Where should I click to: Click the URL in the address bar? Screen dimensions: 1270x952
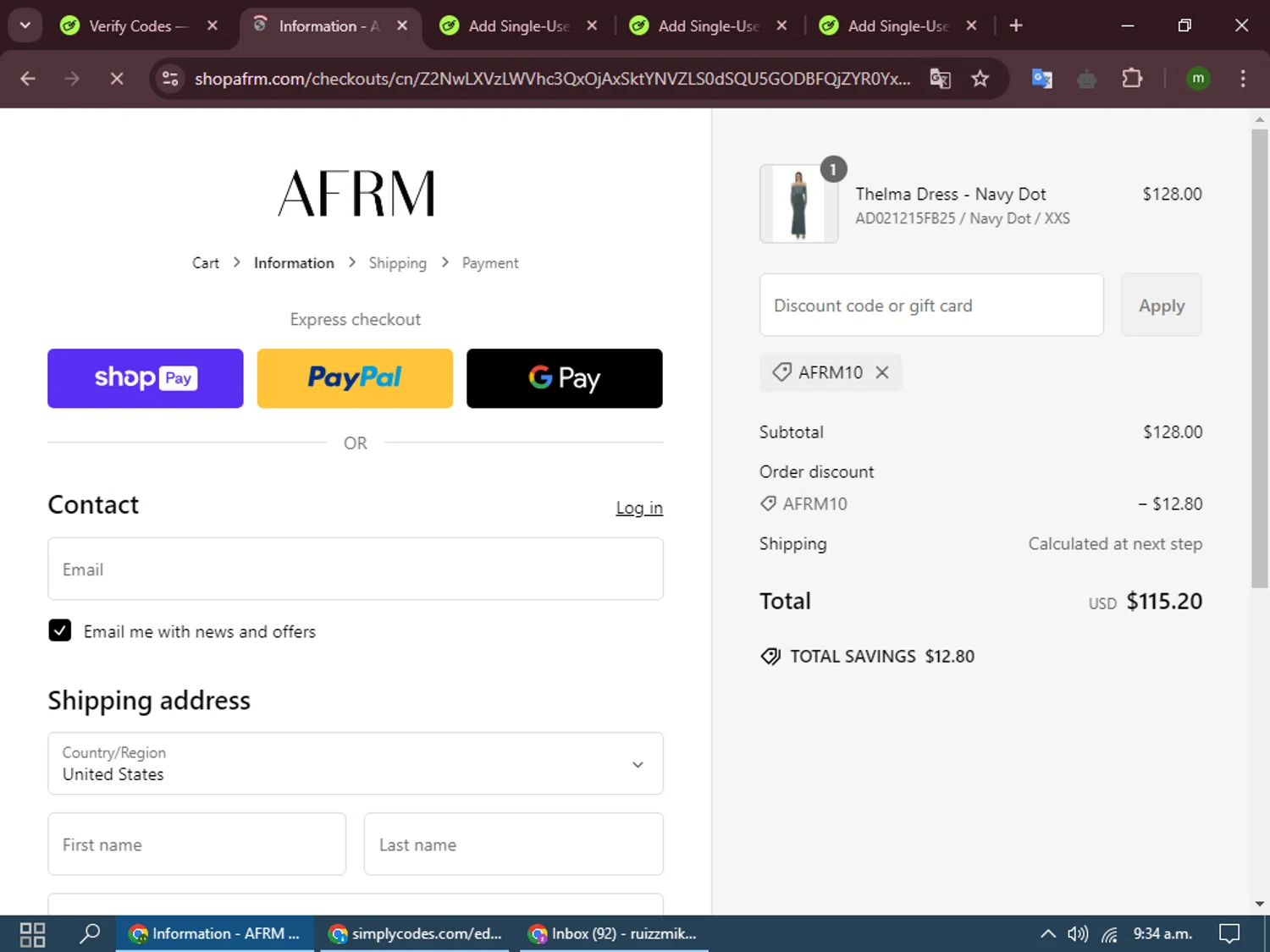tap(552, 79)
